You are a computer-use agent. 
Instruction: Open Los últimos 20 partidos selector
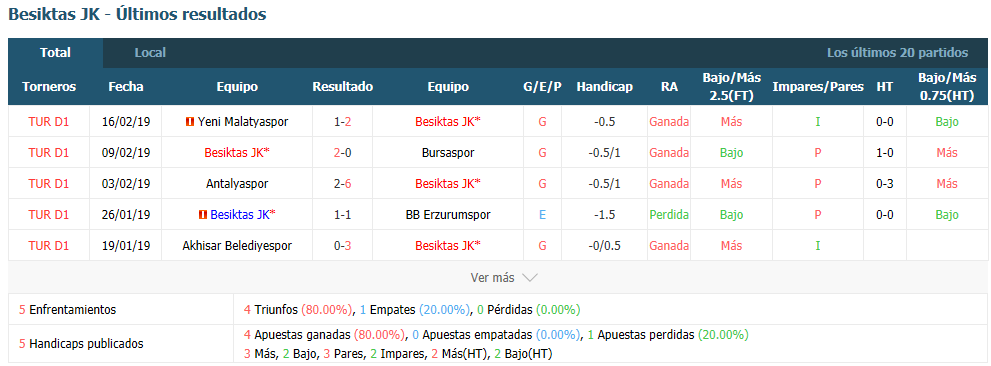897,53
